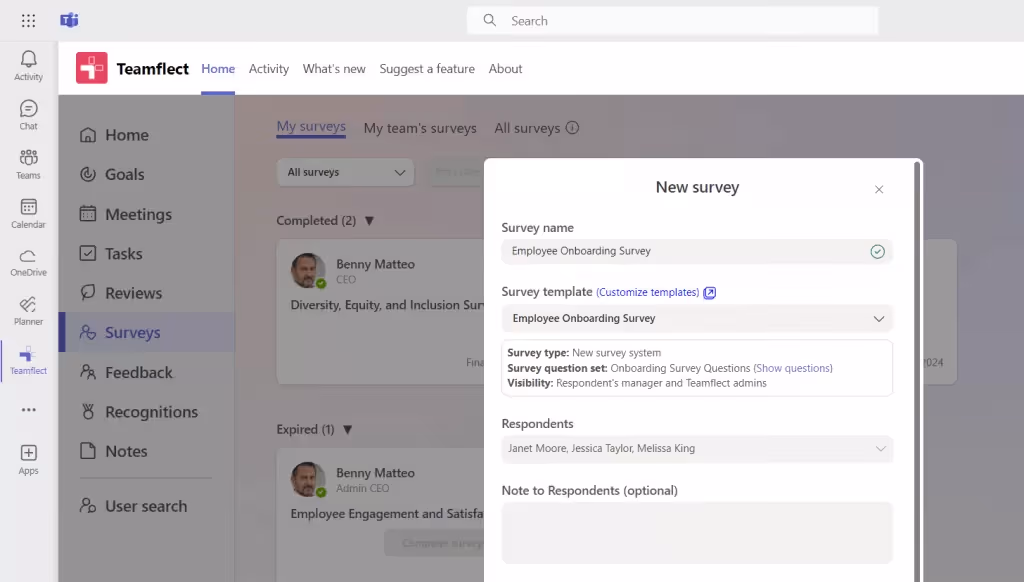Open Teams in the left rail
This screenshot has height=582, width=1024.
tap(29, 164)
